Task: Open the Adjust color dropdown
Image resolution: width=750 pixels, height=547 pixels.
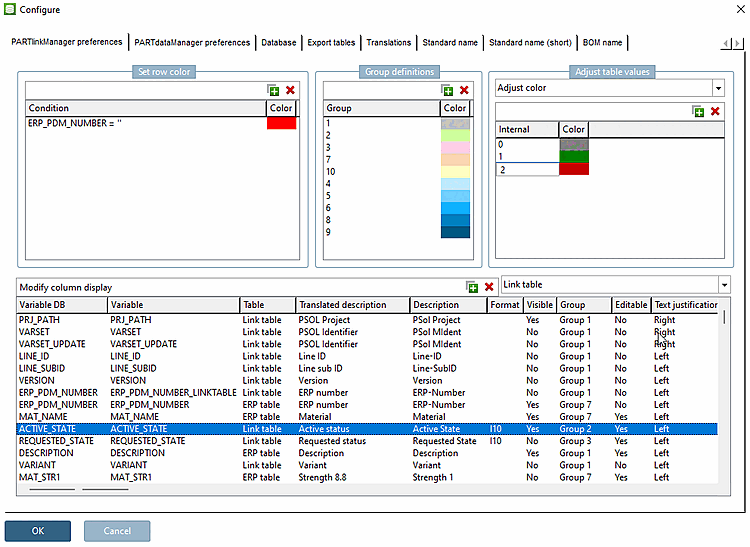Action: coord(717,89)
